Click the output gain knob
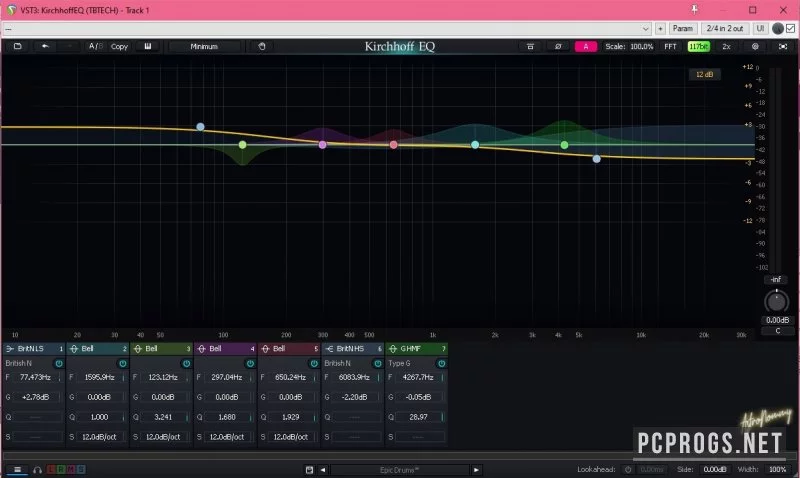The height and width of the screenshot is (478, 800). (x=776, y=301)
